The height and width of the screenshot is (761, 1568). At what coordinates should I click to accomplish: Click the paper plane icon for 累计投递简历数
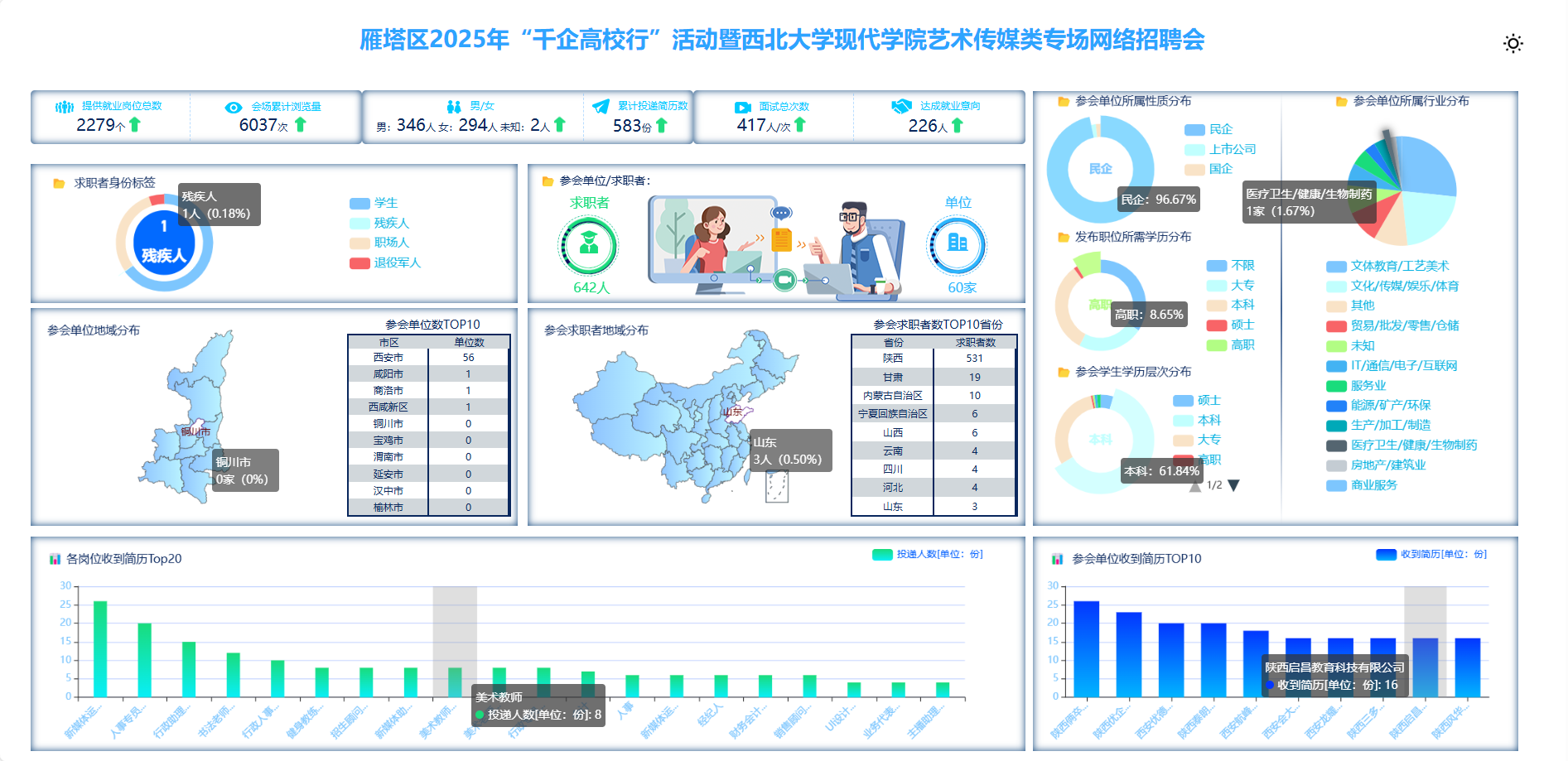601,106
